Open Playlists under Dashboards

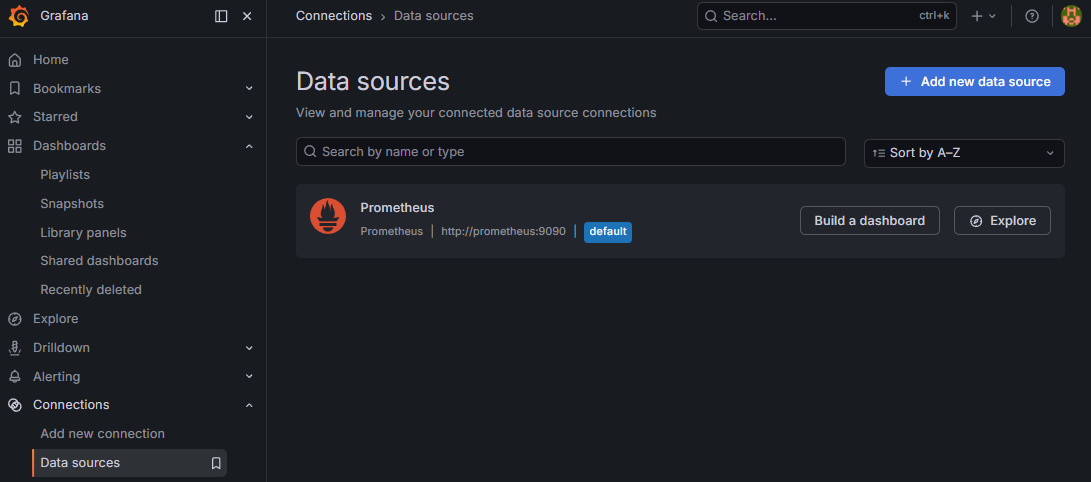(x=65, y=175)
